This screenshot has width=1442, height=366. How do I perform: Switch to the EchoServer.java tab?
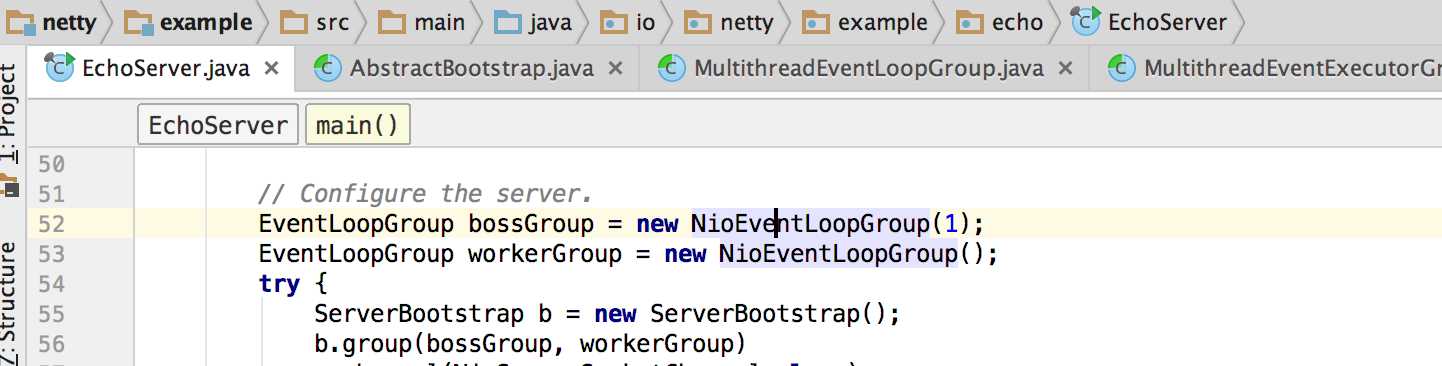(x=162, y=69)
